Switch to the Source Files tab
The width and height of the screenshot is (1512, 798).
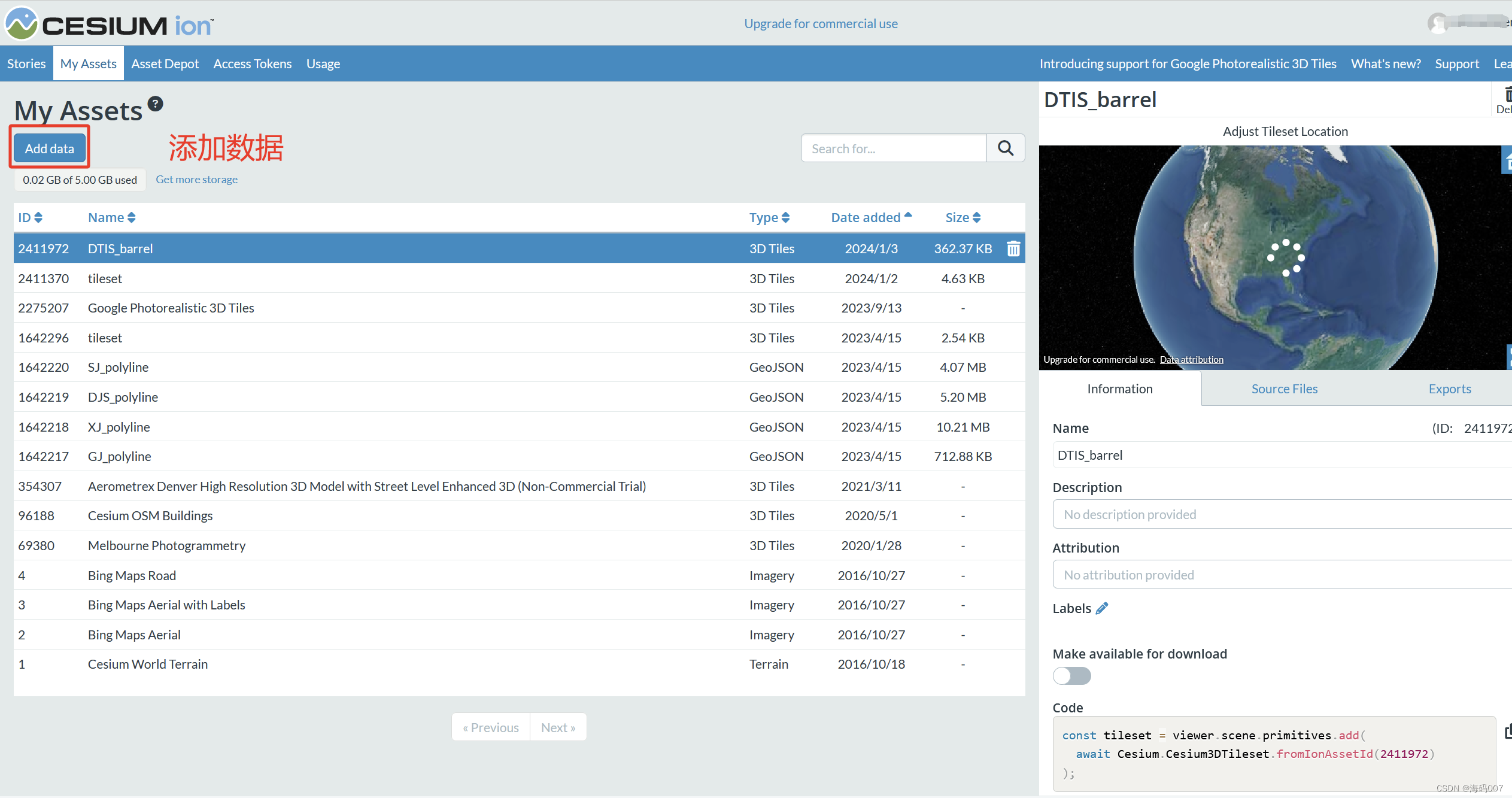[1285, 389]
